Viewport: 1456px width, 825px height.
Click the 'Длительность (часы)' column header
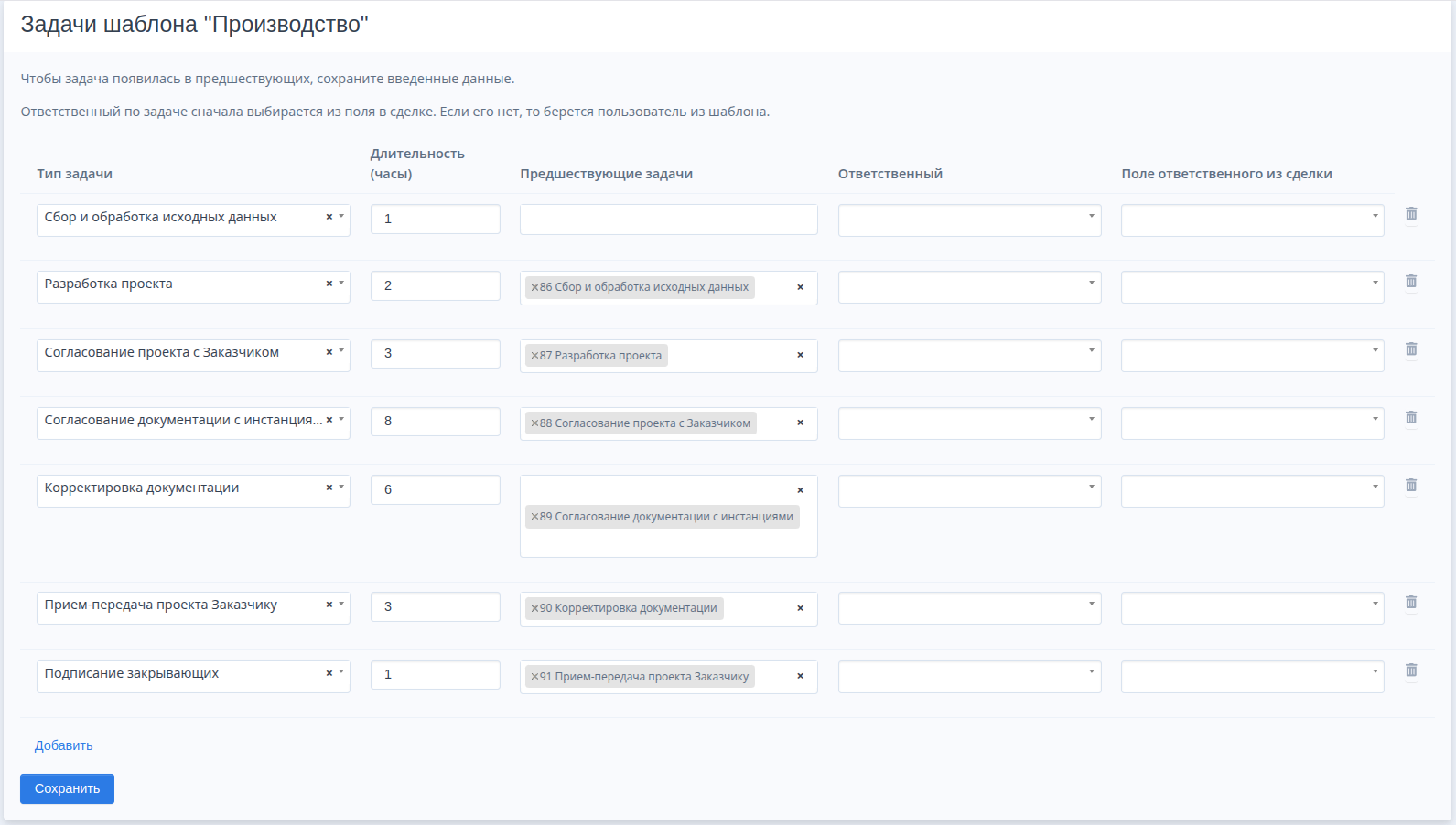(x=417, y=164)
